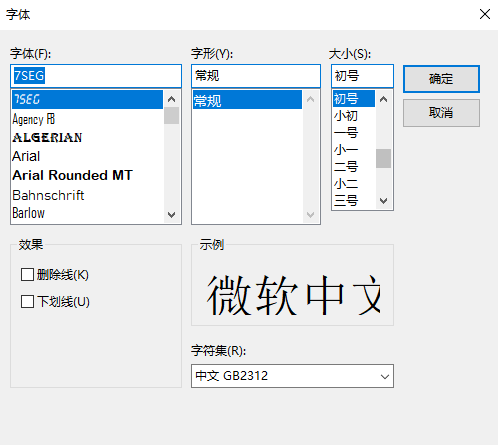Close the 字体 dialog window
This screenshot has width=498, height=445.
coord(485,14)
